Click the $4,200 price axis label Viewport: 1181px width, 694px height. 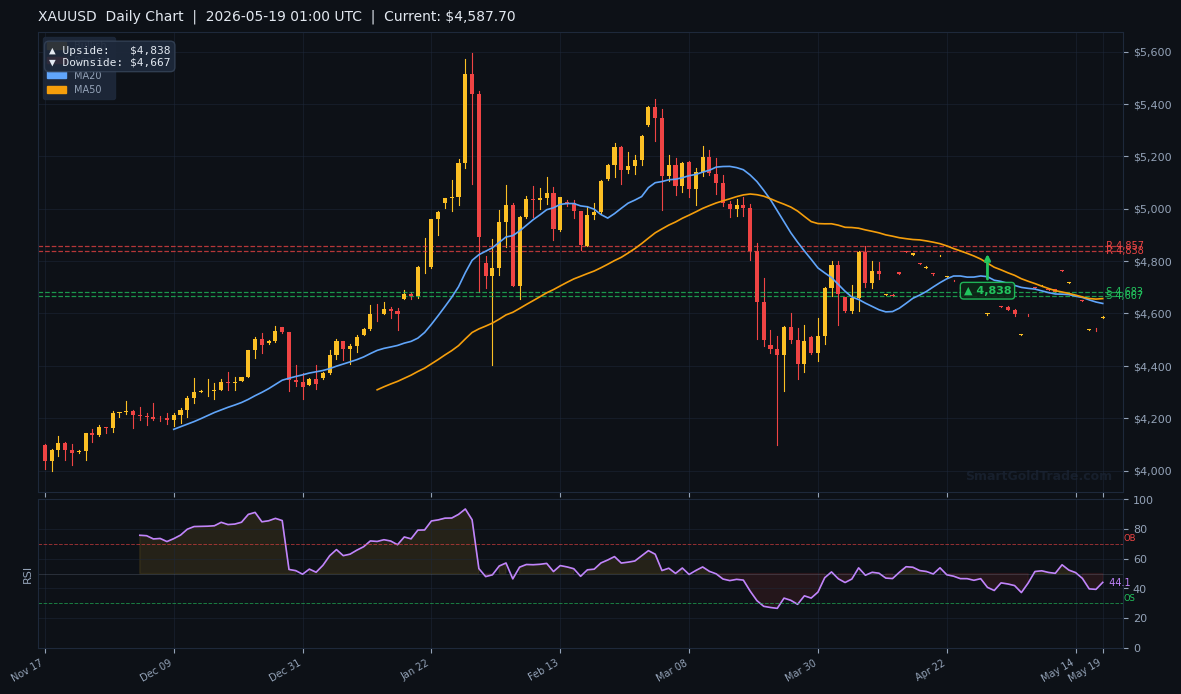[x=1152, y=419]
